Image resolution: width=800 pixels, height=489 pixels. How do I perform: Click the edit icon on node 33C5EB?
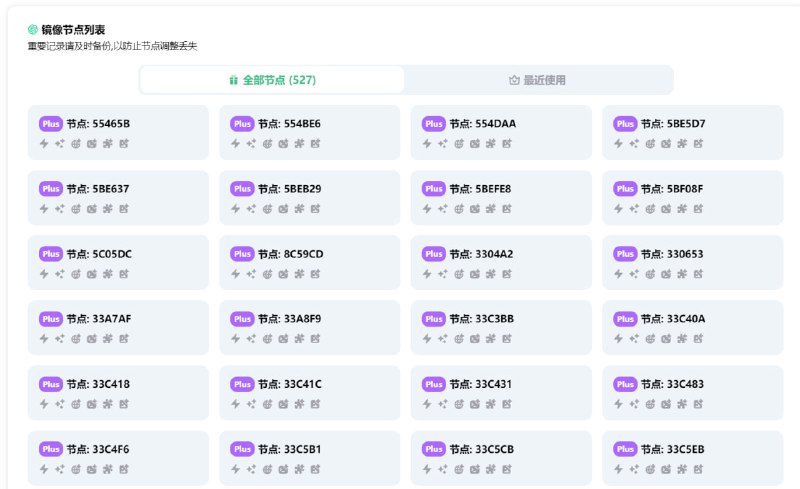point(698,469)
